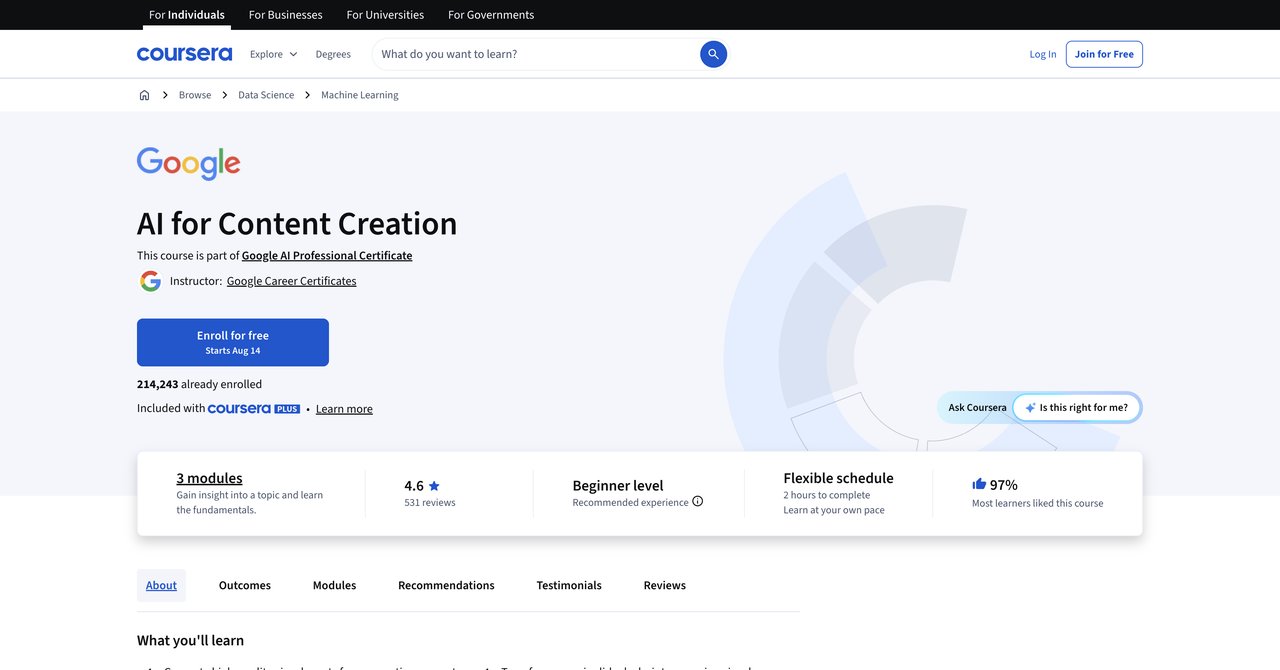1280x670 pixels.
Task: Click the Ask Coursera label
Action: coord(978,408)
